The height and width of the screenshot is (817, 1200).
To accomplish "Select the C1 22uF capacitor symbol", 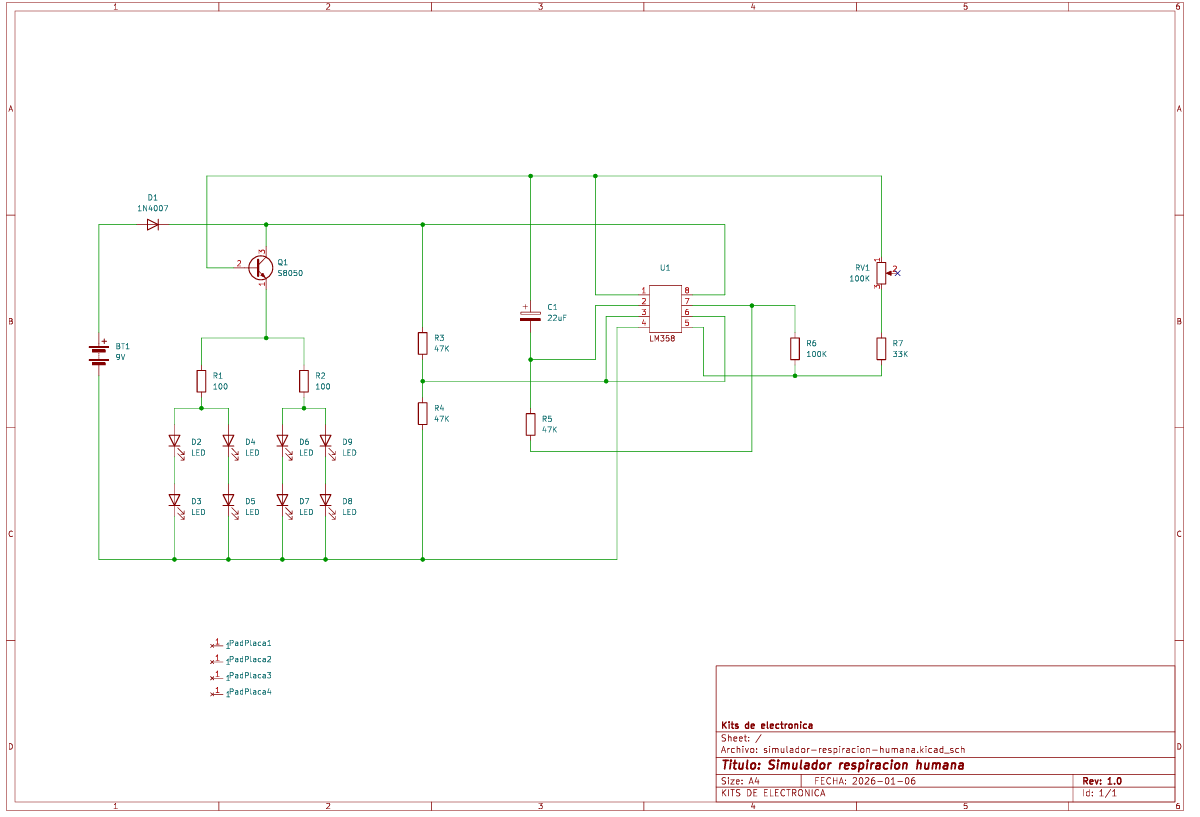I will click(x=530, y=315).
